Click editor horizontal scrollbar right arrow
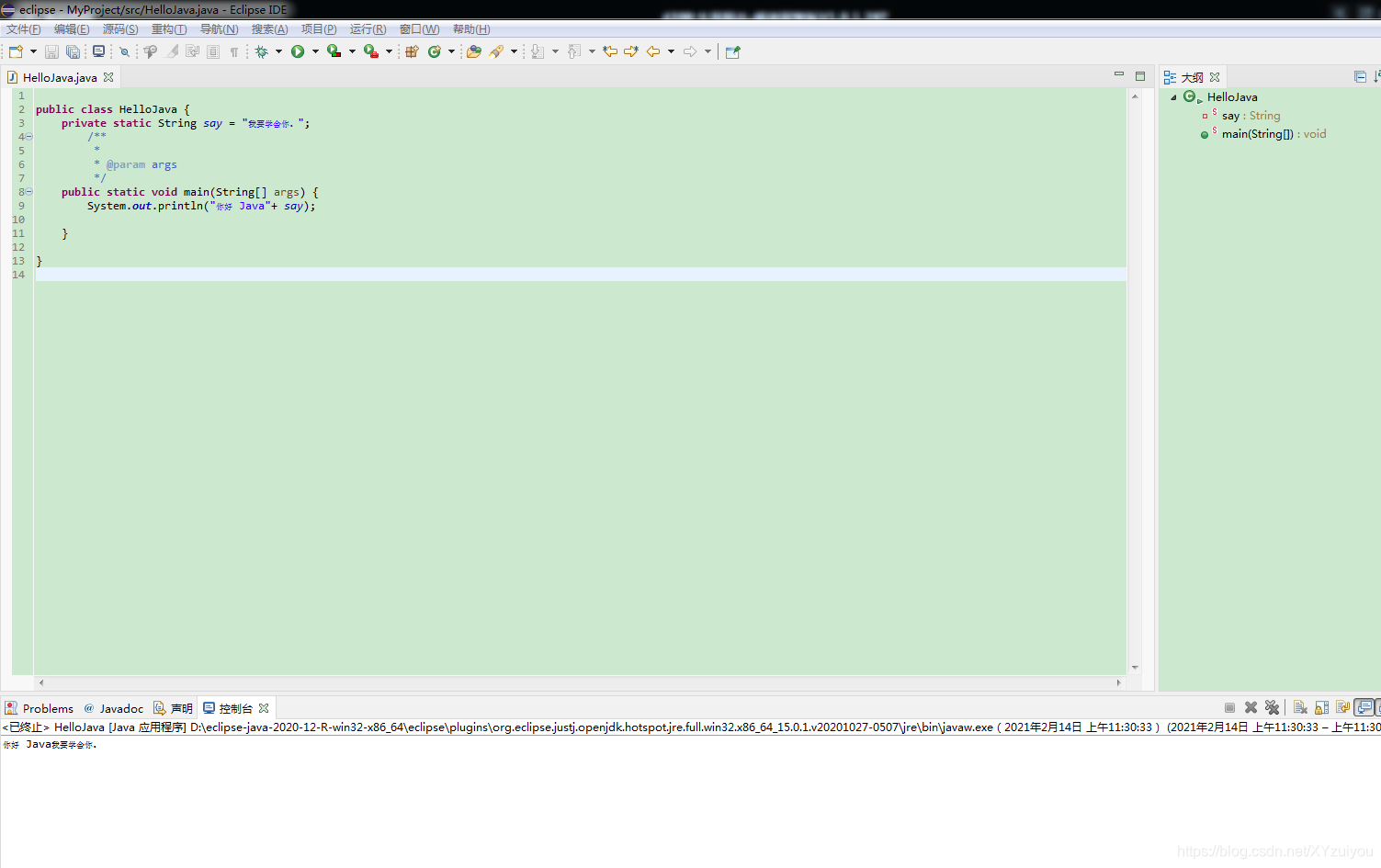The image size is (1381, 868). pos(1118,682)
